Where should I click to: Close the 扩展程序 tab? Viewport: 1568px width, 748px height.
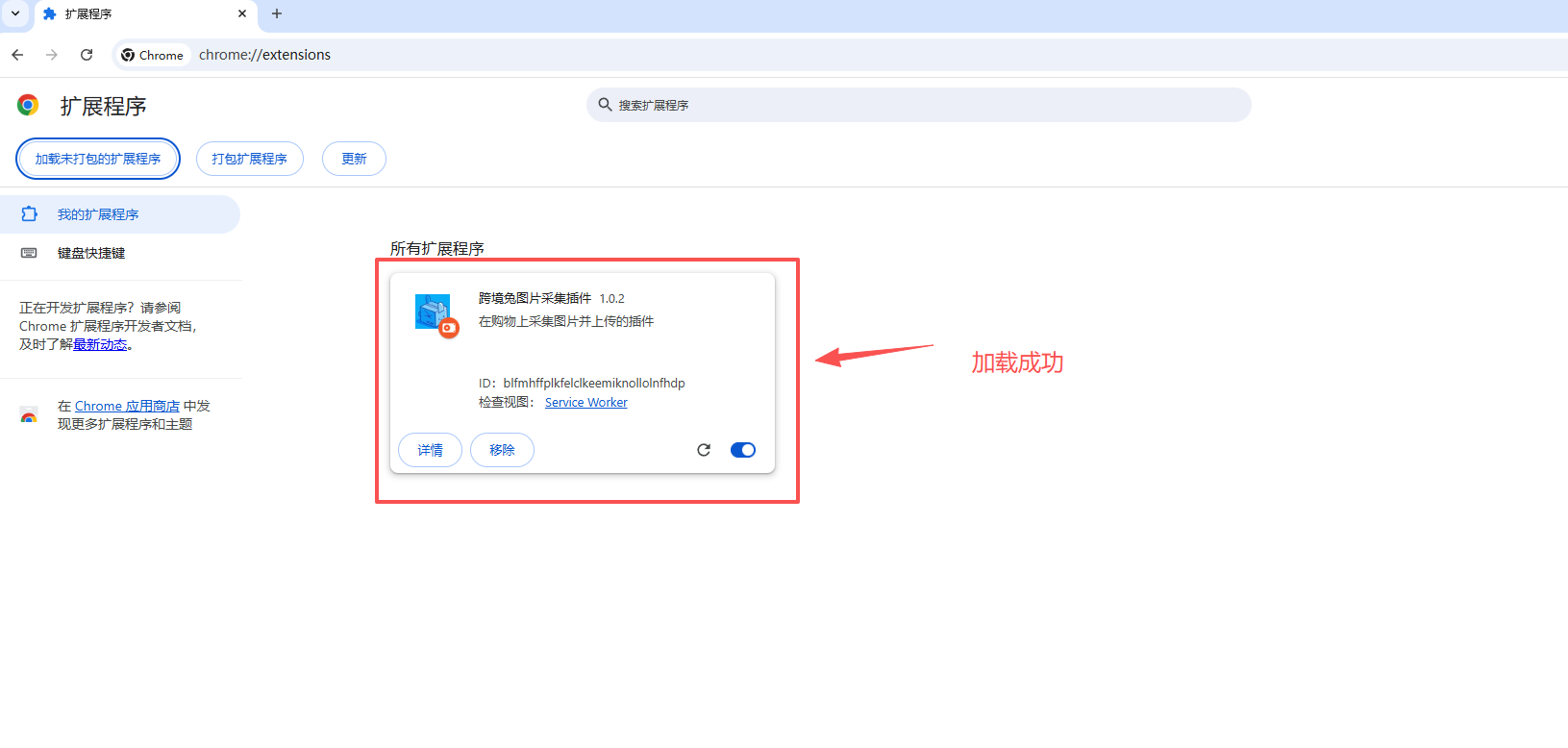point(242,13)
